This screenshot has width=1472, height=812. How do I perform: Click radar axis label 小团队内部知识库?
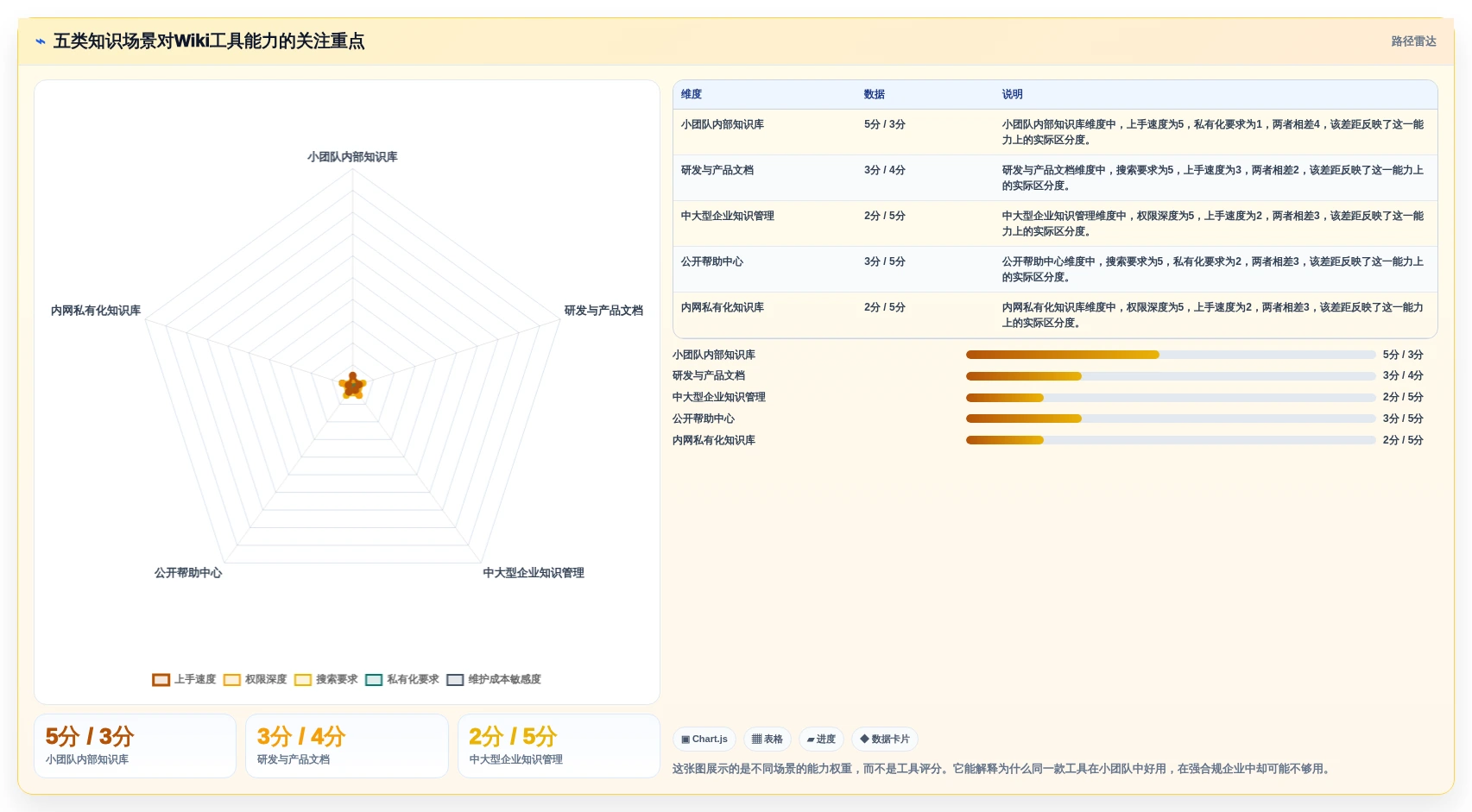click(352, 157)
